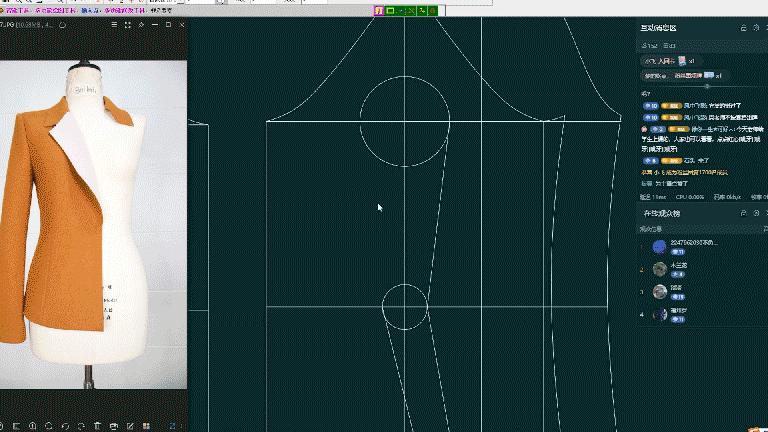768x432 pixels.
Task: Collapse the 在线观众榜 audience panel
Action: (757, 213)
